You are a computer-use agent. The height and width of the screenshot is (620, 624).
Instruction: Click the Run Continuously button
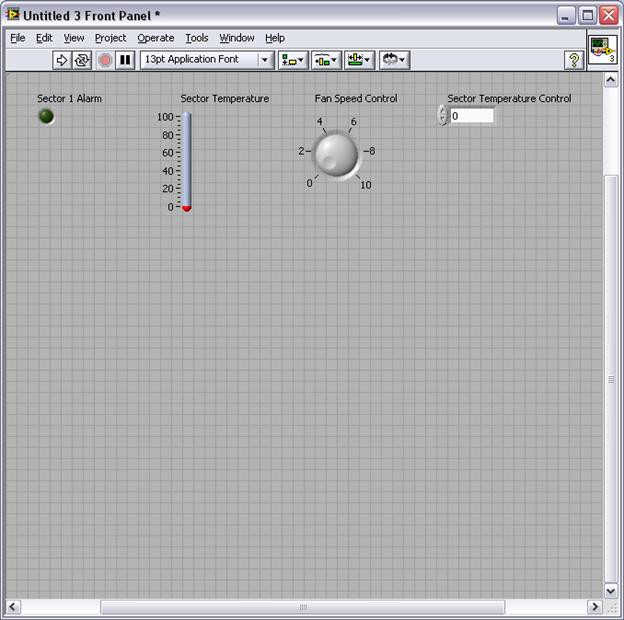pyautogui.click(x=82, y=60)
